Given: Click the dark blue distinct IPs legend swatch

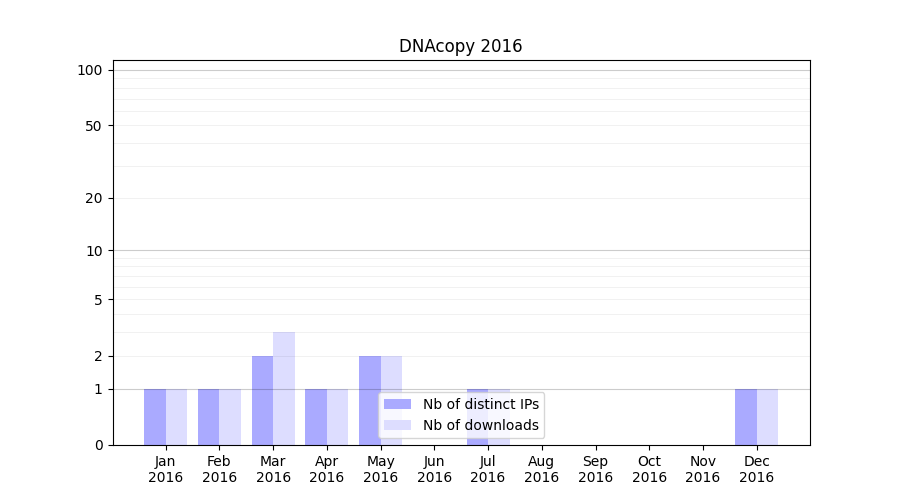Looking at the screenshot, I should 397,404.
